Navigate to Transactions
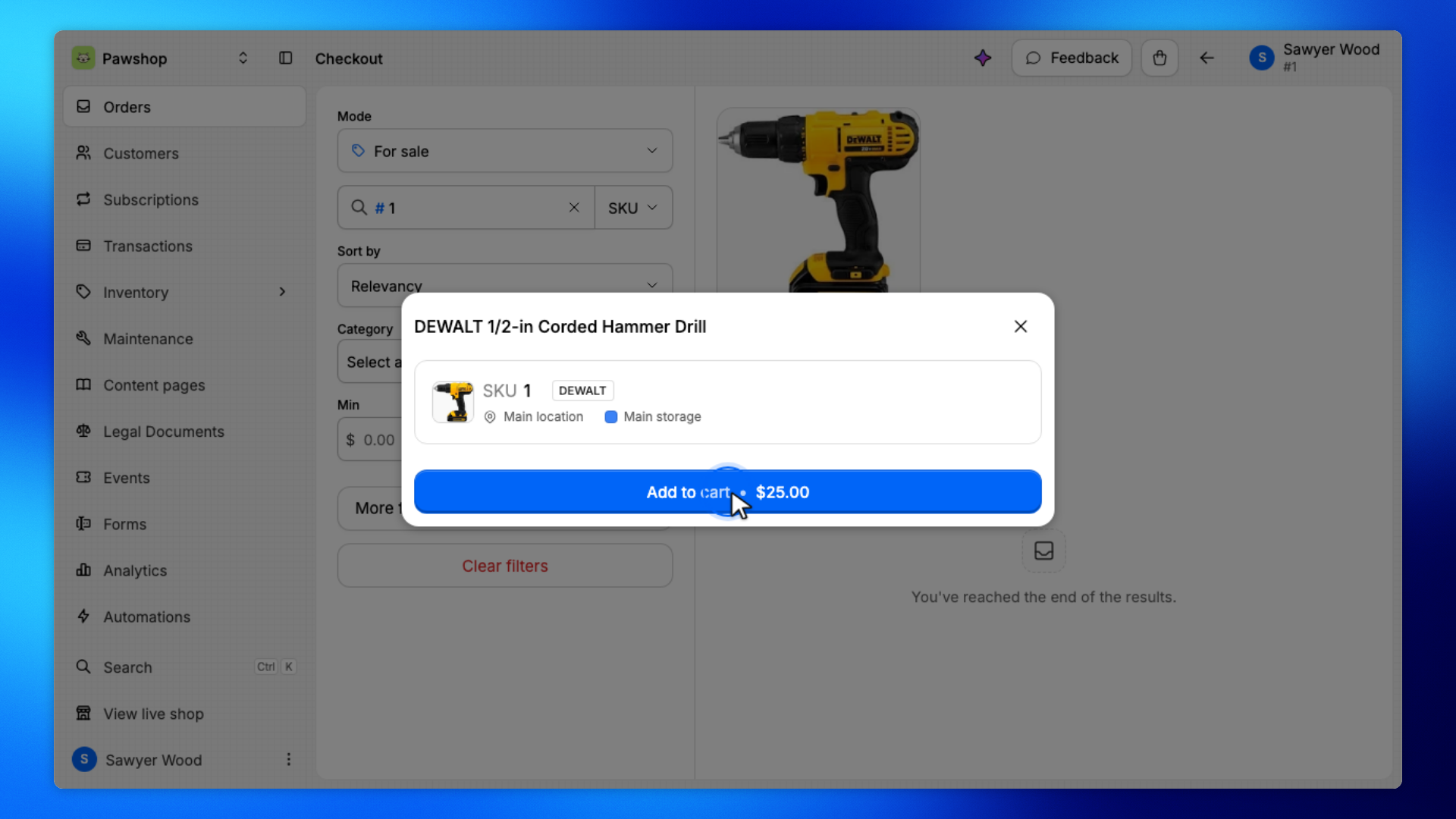Image resolution: width=1456 pixels, height=819 pixels. click(184, 246)
